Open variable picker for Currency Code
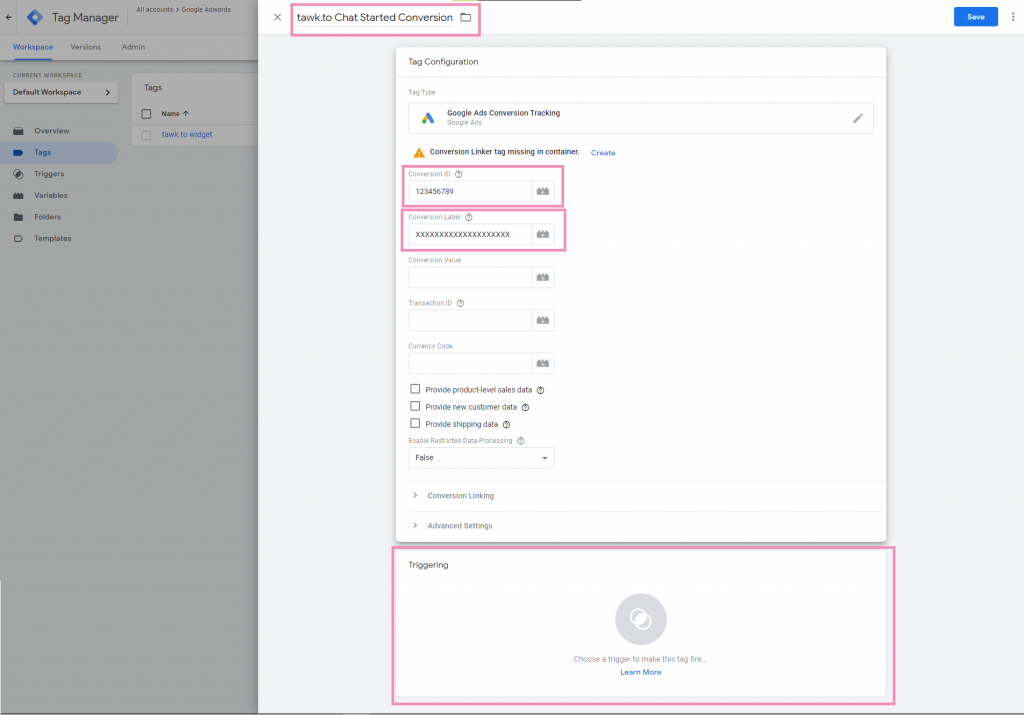Viewport: 1024px width, 715px height. coord(543,364)
